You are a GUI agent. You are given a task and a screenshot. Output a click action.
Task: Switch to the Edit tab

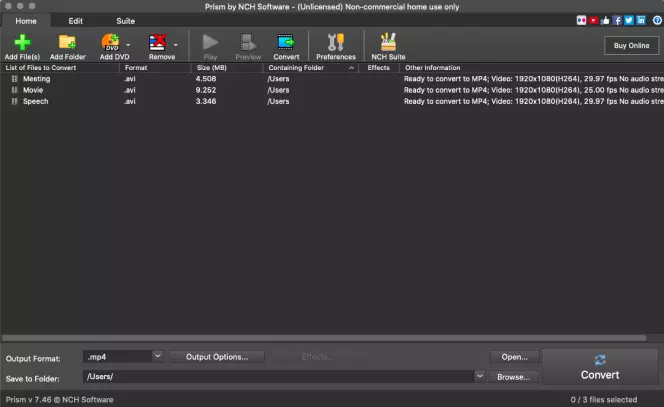tap(75, 21)
